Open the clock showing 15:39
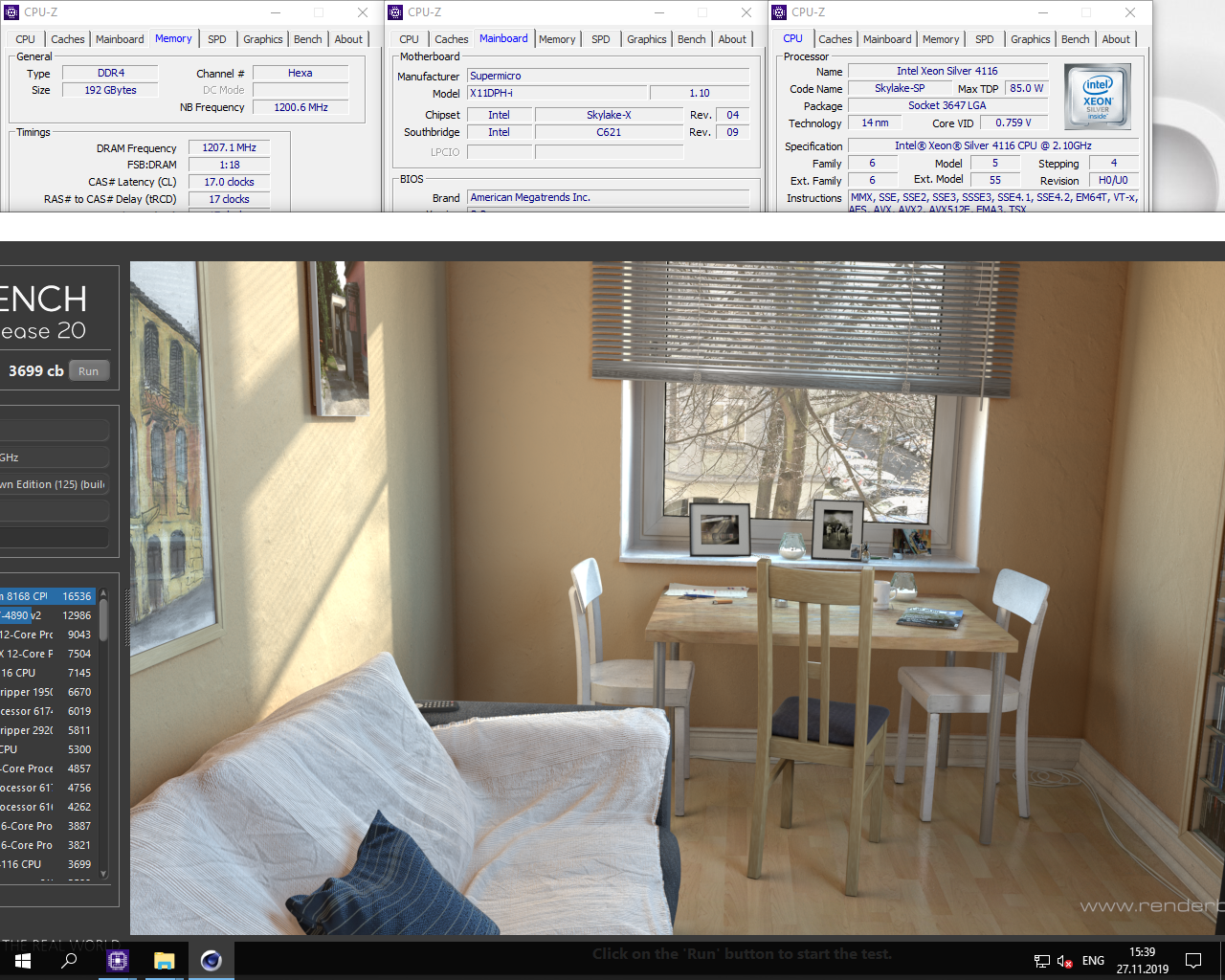The image size is (1225, 980). tap(1142, 960)
